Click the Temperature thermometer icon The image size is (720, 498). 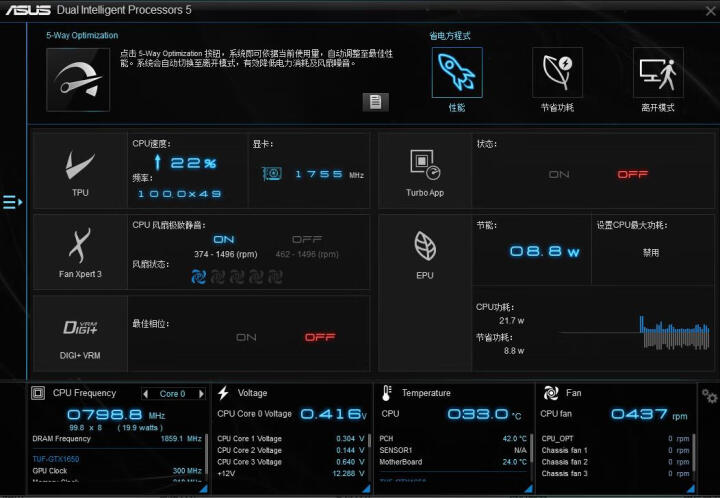(387, 393)
